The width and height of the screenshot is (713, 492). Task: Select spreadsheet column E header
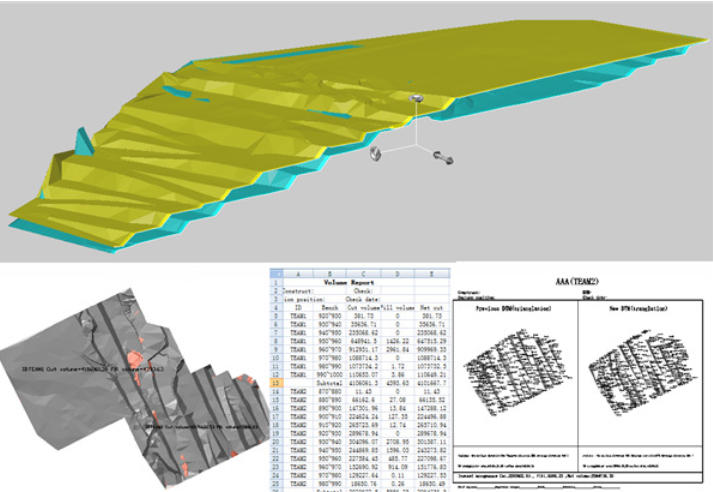click(431, 271)
